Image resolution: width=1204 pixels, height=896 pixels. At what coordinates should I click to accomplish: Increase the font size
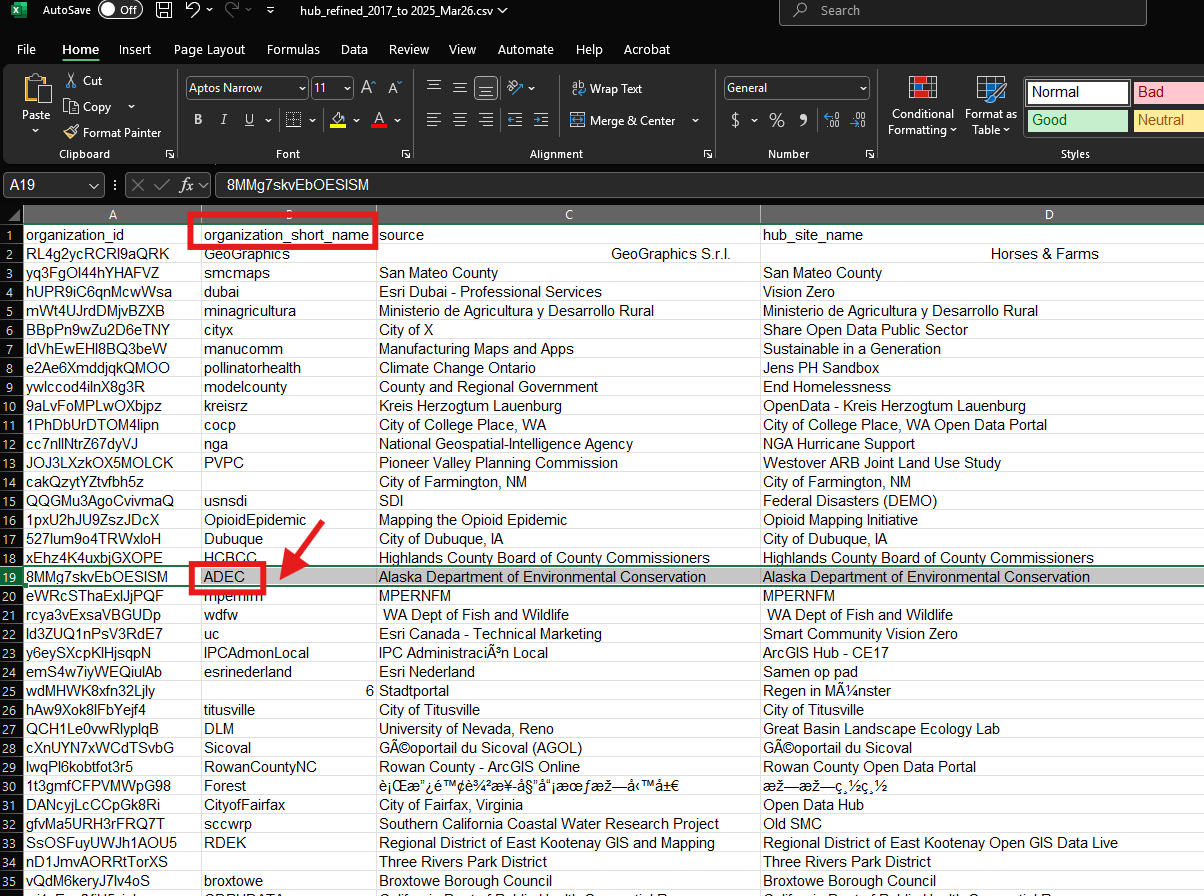368,88
